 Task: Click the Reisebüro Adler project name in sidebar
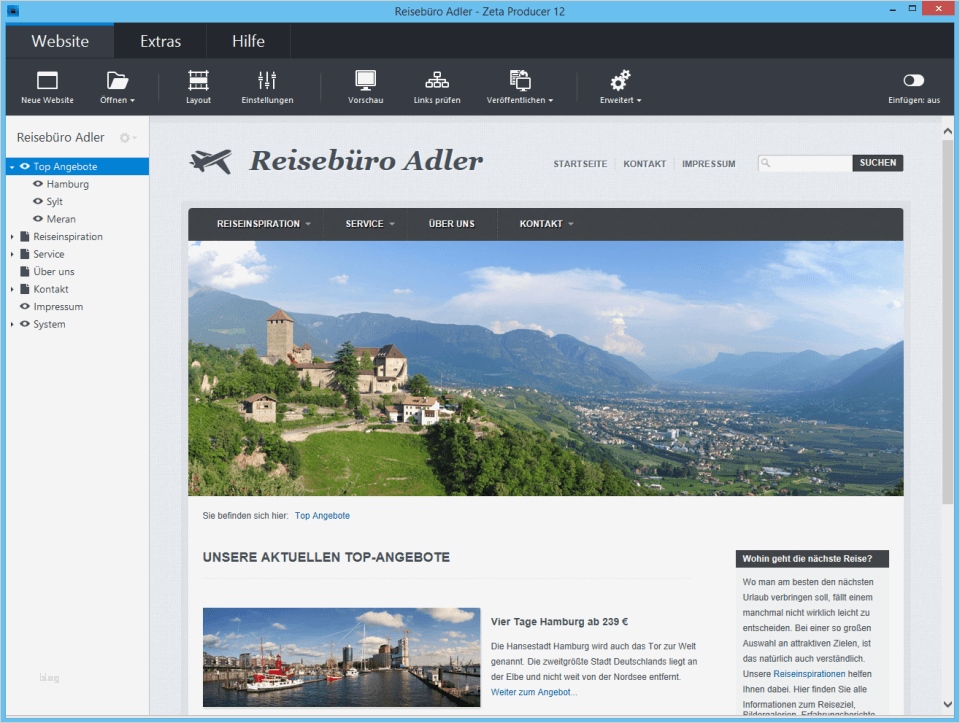pyautogui.click(x=61, y=137)
